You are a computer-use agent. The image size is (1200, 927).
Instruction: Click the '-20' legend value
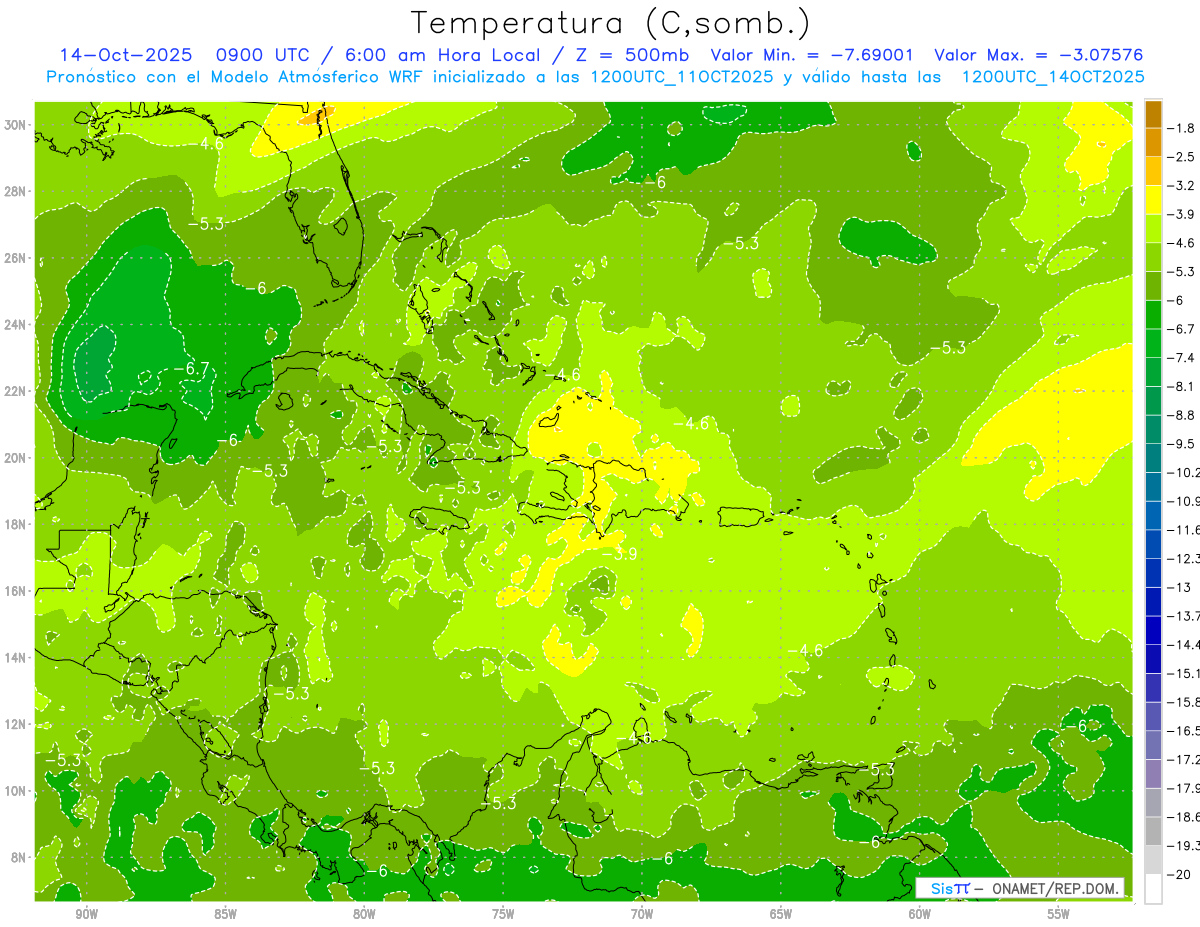point(1179,874)
